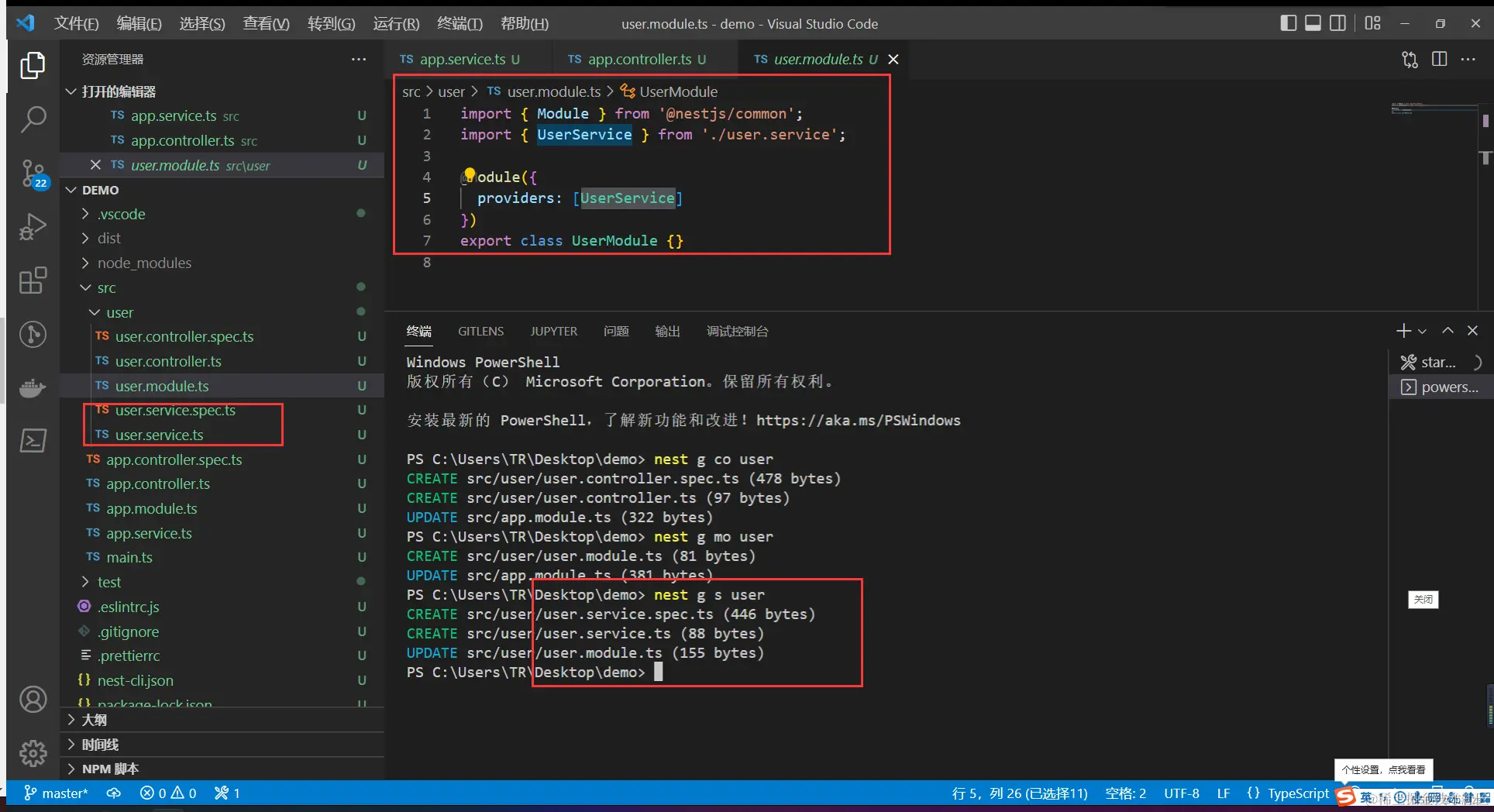The image size is (1494, 812).
Task: Collapse the user folder
Action: coord(222,312)
